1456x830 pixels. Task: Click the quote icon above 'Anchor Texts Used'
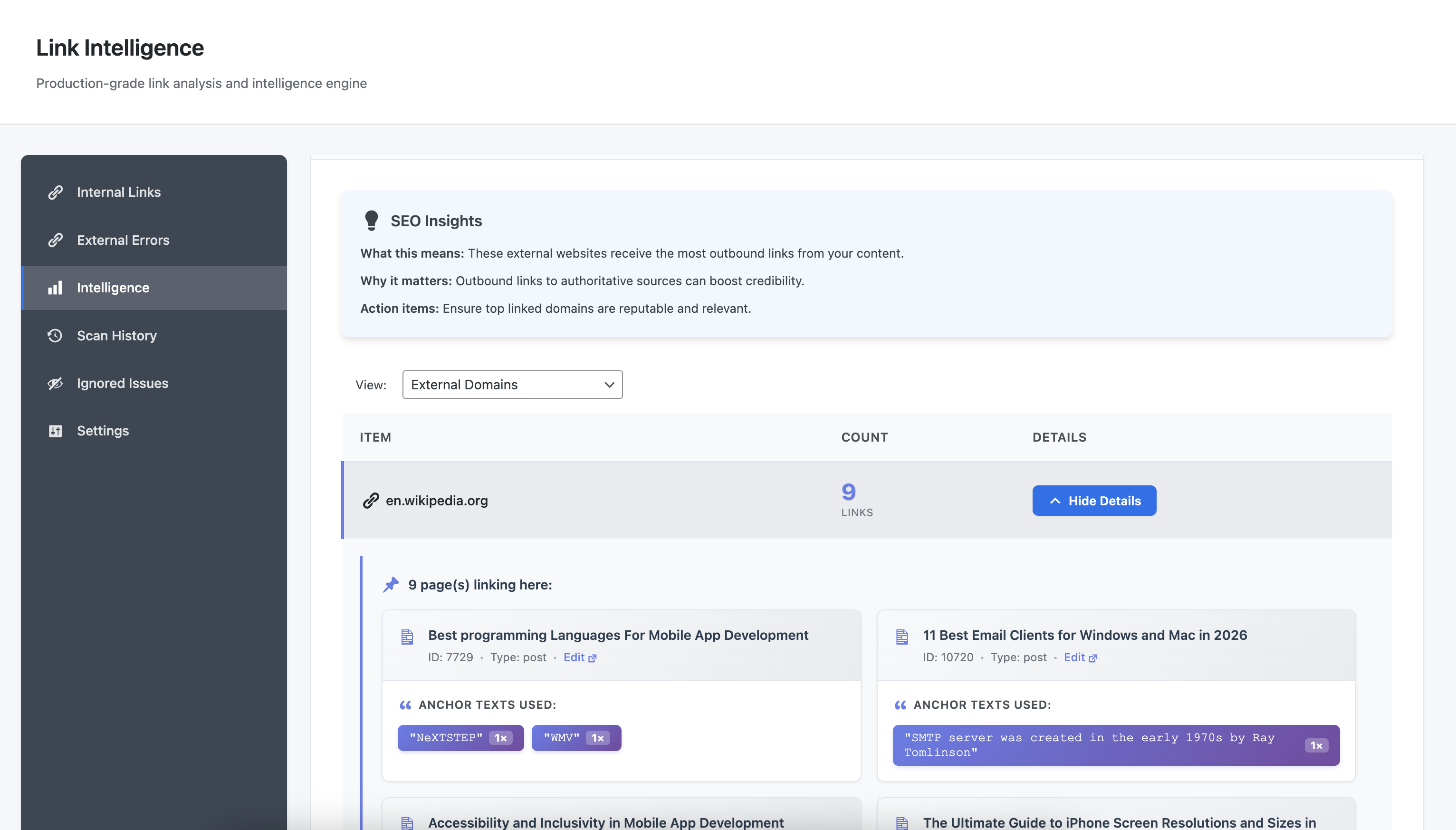pos(406,705)
